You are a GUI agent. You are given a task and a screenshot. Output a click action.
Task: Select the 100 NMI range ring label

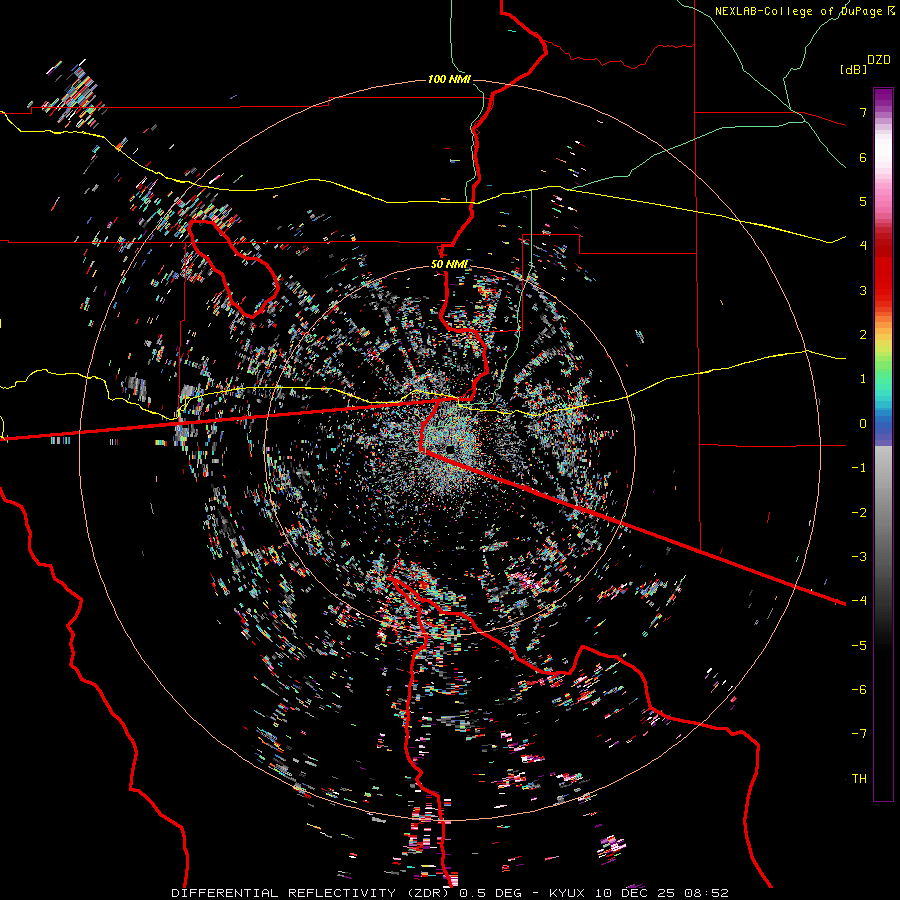[449, 79]
